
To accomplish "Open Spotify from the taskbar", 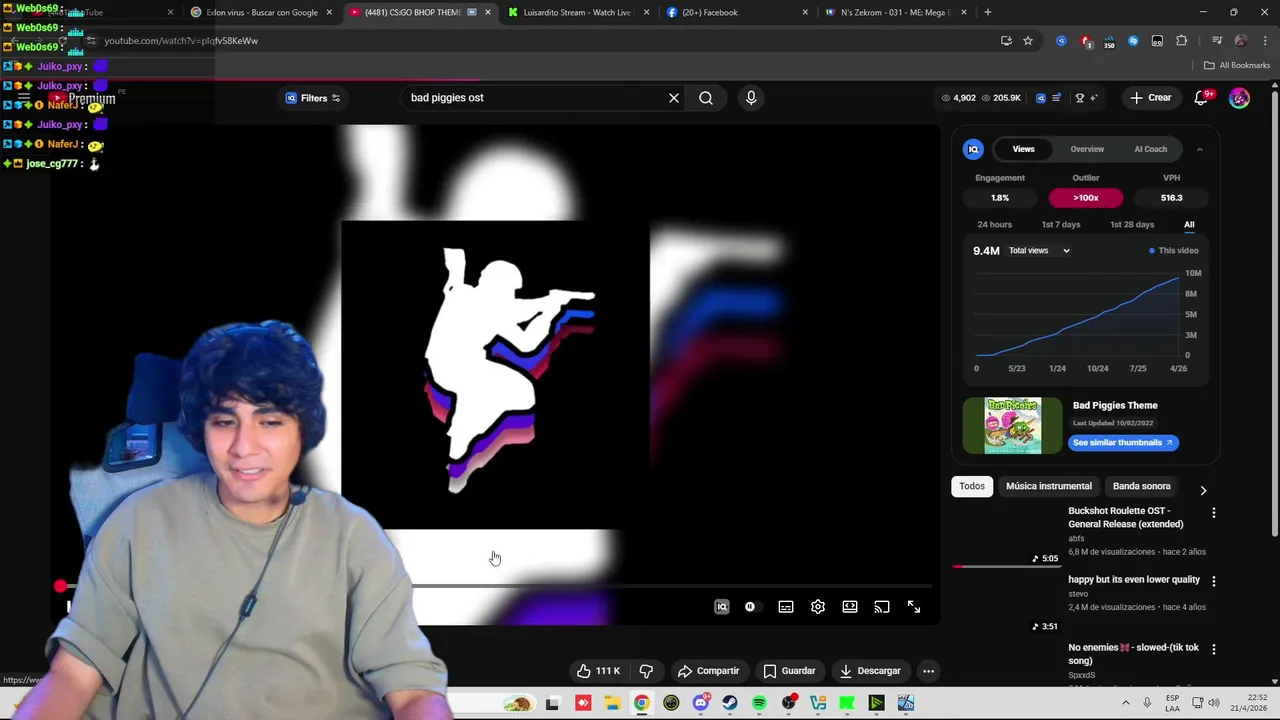I will 759,704.
